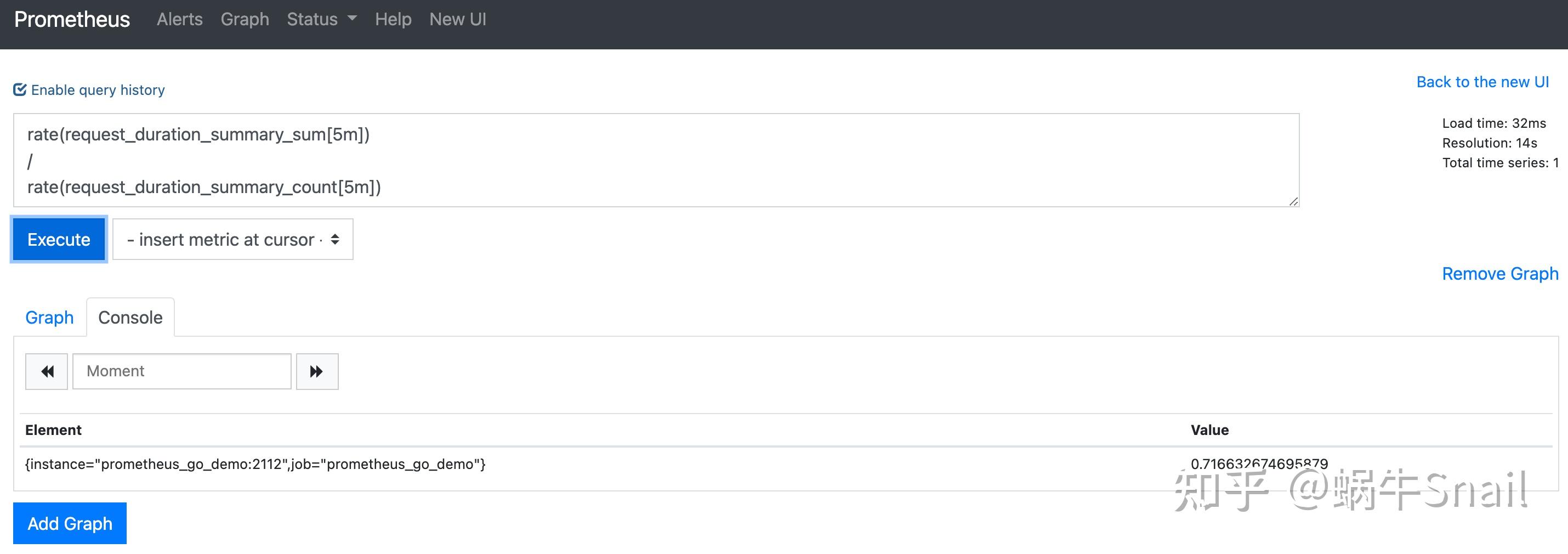Open Alerts in the navigation bar

(180, 20)
